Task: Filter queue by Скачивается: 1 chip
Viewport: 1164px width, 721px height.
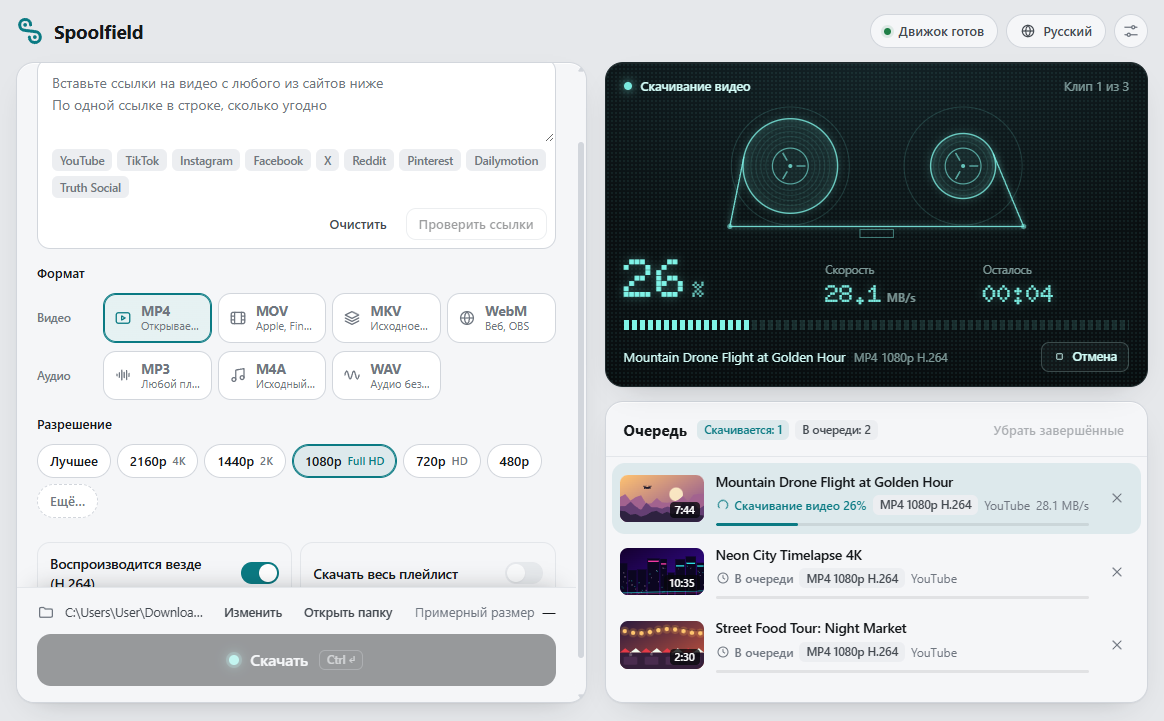Action: click(x=742, y=430)
